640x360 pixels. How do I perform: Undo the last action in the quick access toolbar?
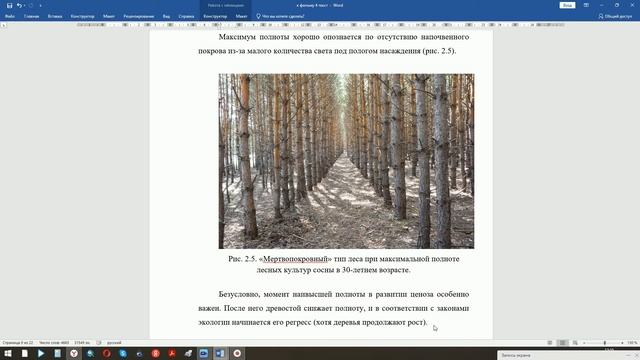point(19,5)
